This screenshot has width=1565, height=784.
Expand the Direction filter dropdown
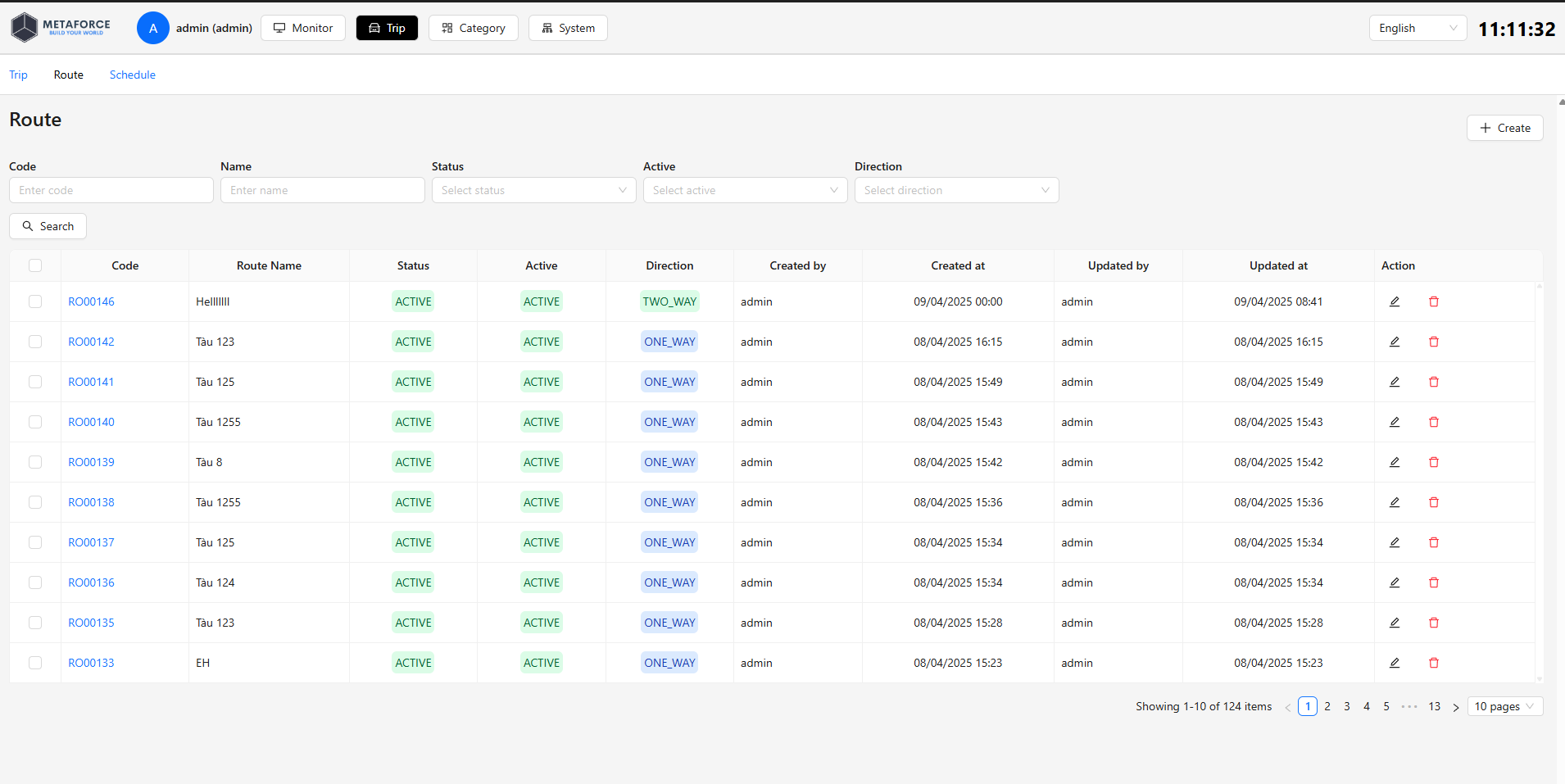pos(956,190)
